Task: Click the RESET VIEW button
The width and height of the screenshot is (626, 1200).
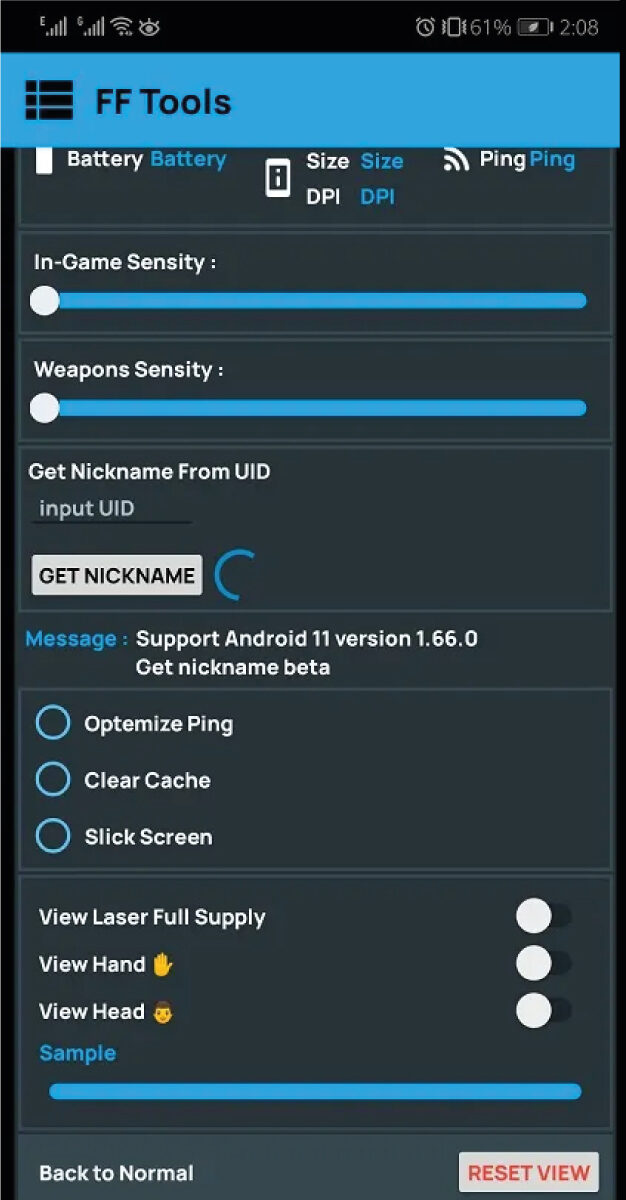Action: coord(529,1172)
